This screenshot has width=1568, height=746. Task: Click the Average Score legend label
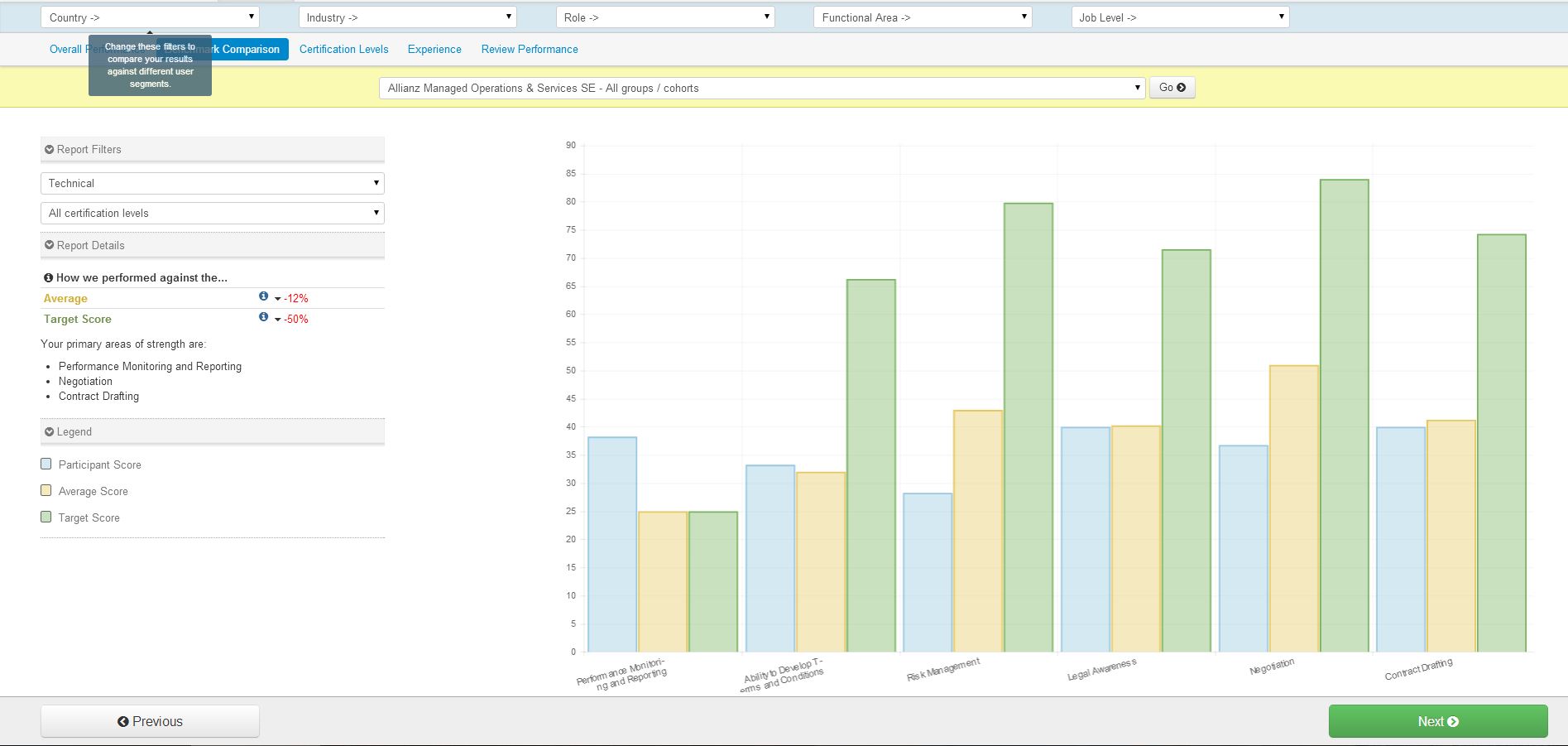[x=94, y=491]
